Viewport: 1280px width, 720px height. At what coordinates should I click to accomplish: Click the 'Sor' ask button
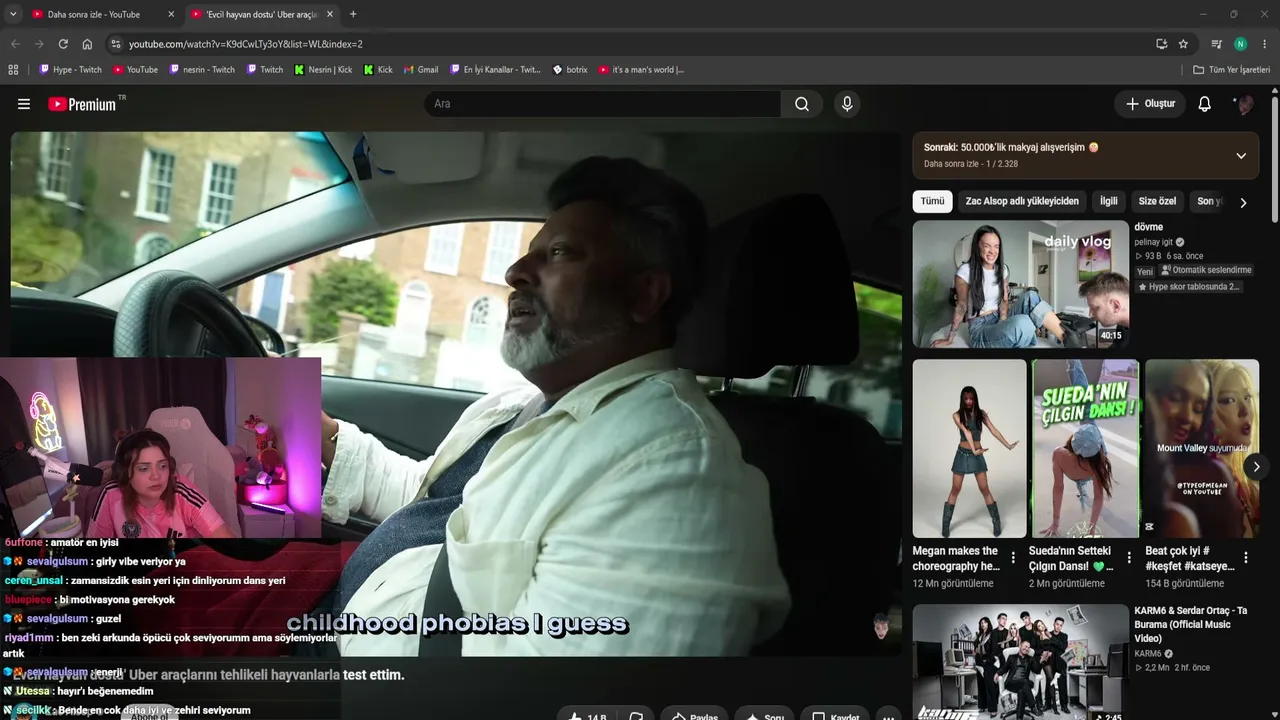(765, 716)
